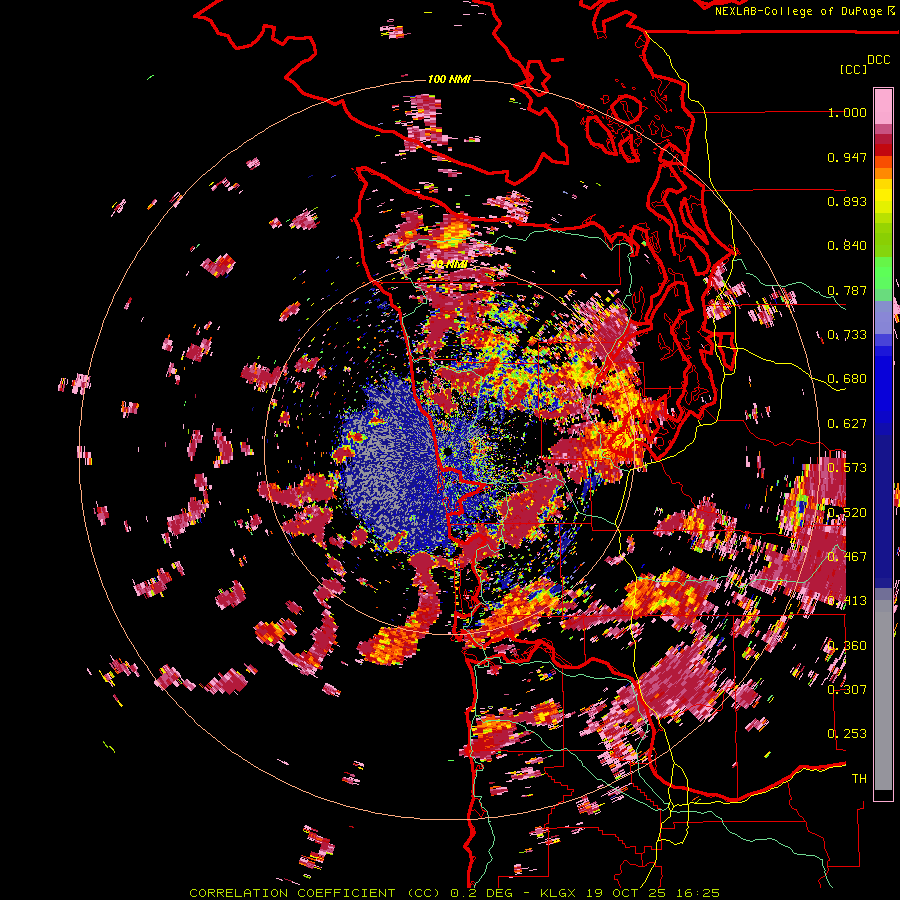The image size is (900, 900).
Task: Select the 0.840 legend value
Action: click(x=847, y=246)
